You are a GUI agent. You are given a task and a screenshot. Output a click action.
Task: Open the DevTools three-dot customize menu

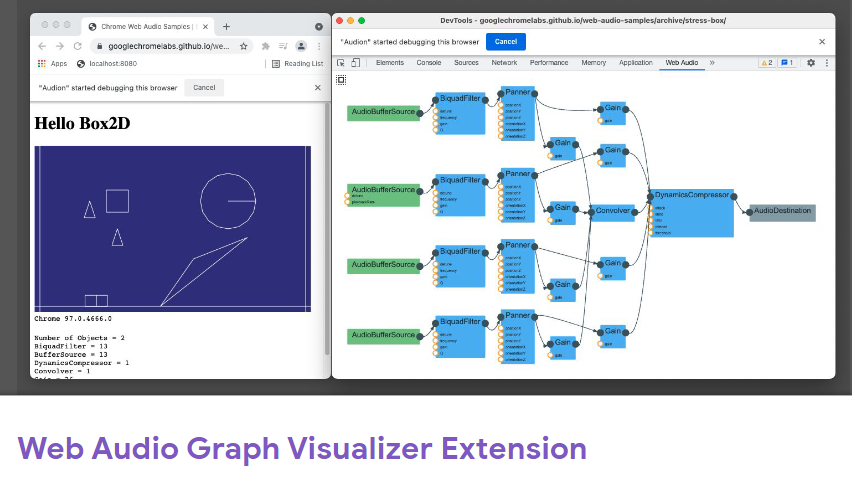point(825,63)
